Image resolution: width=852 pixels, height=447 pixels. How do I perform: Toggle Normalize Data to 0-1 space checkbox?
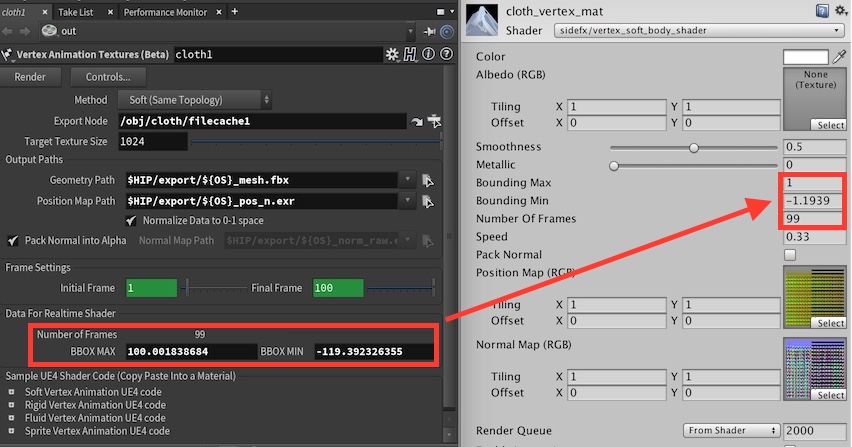pyautogui.click(x=132, y=220)
